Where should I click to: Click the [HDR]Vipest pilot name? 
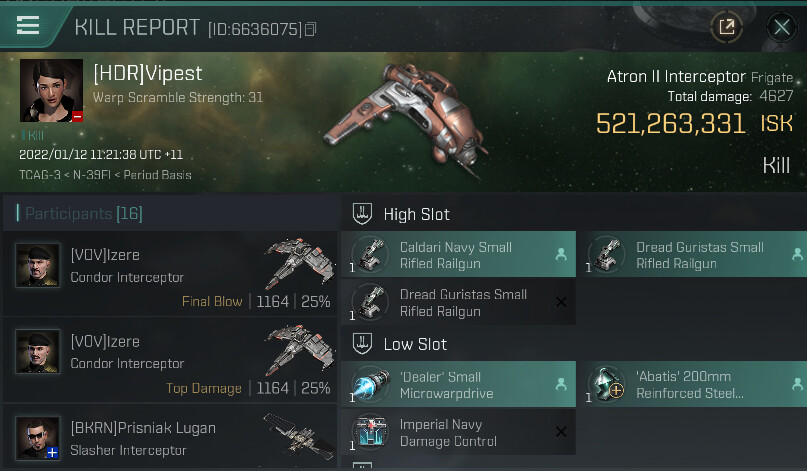point(147,74)
